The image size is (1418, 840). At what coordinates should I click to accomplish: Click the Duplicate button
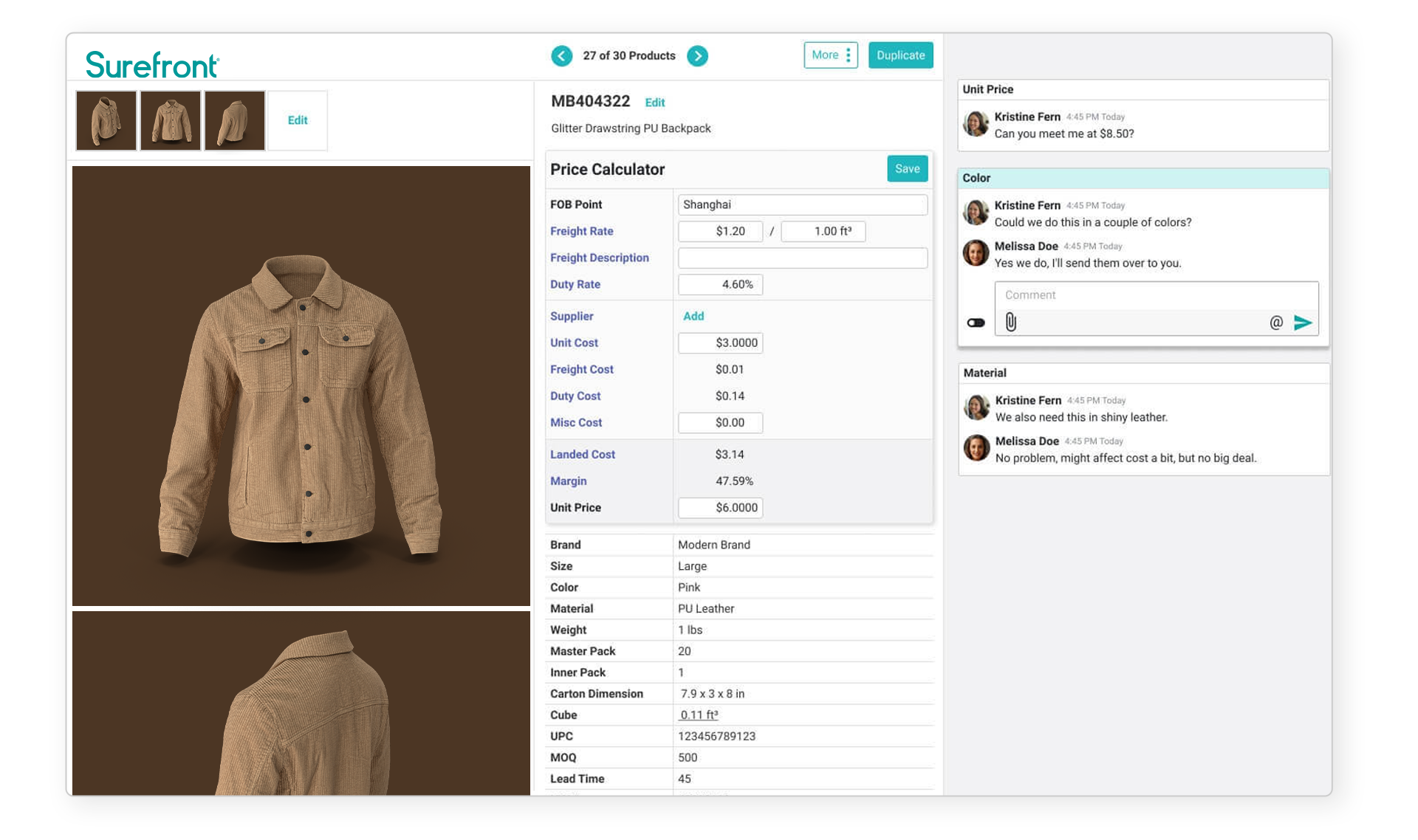pos(900,55)
